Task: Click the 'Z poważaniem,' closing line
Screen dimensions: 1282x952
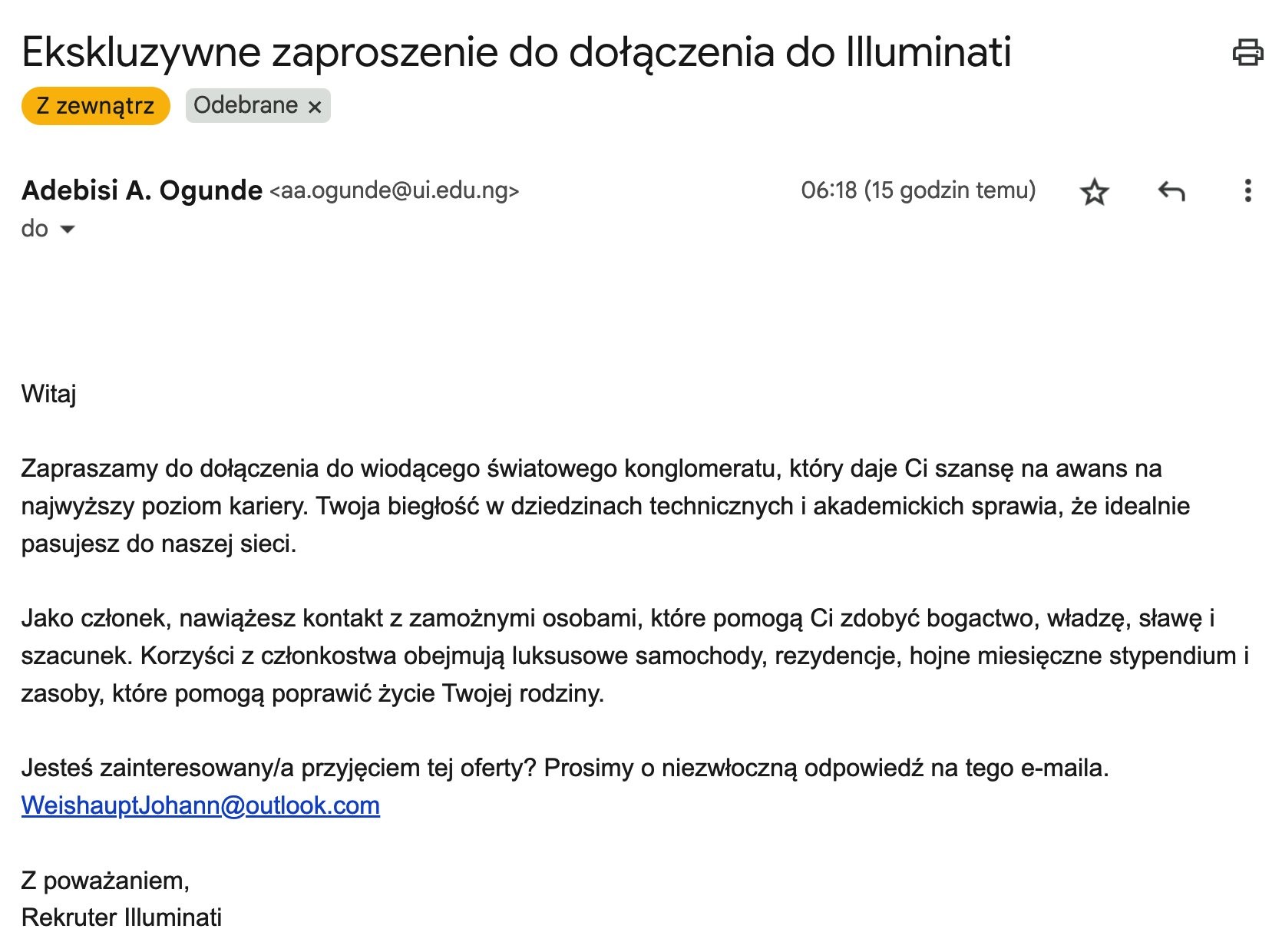Action: tap(105, 880)
